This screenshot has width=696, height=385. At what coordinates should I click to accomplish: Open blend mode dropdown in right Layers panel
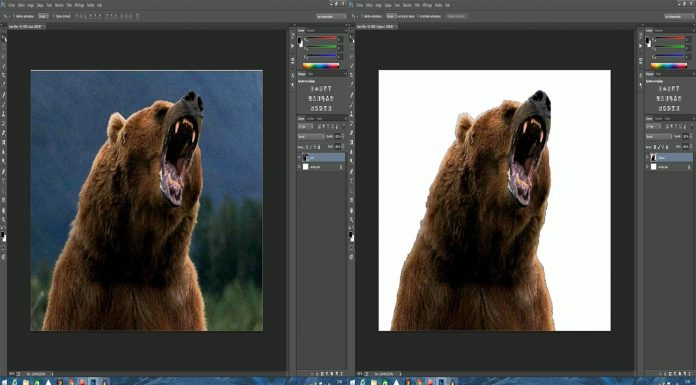[659, 136]
